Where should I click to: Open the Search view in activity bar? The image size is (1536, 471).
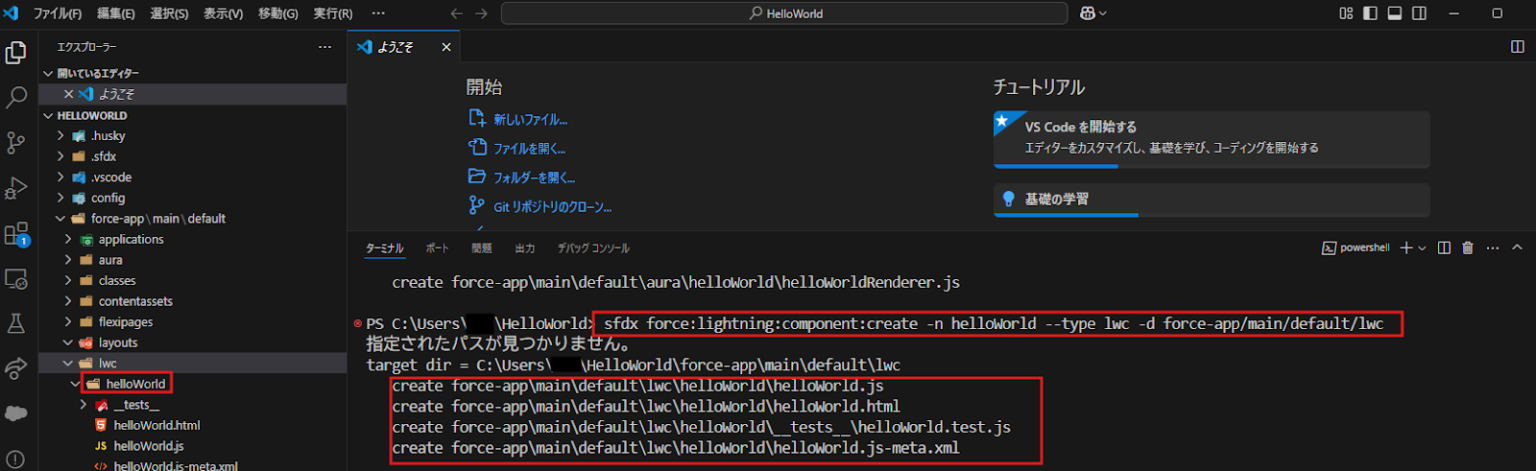16,98
